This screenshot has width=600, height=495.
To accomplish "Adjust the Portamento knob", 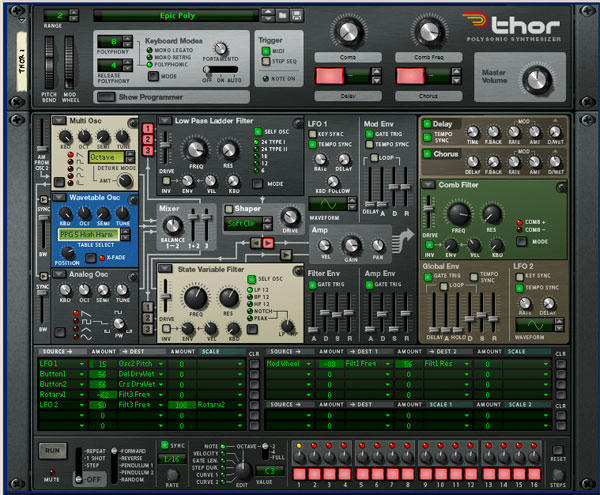I will [x=220, y=49].
